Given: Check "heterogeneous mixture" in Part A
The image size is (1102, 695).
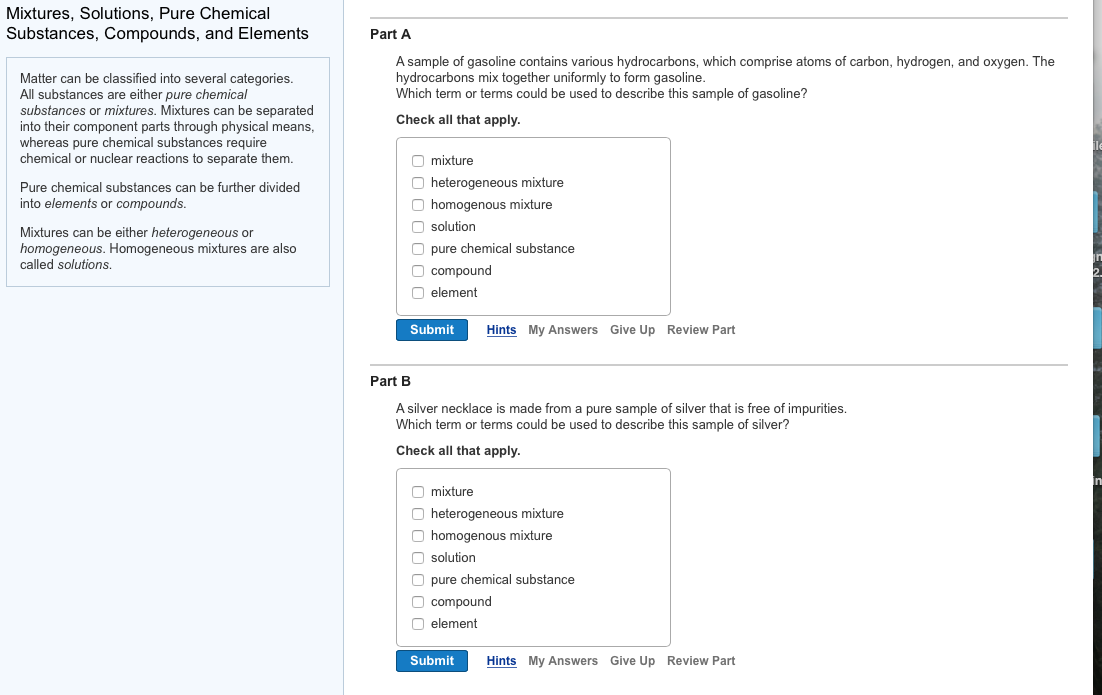Looking at the screenshot, I should (x=417, y=182).
